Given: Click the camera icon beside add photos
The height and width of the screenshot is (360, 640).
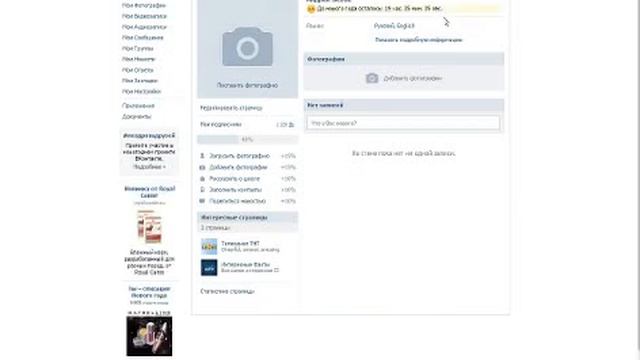Looking at the screenshot, I should point(371,78).
